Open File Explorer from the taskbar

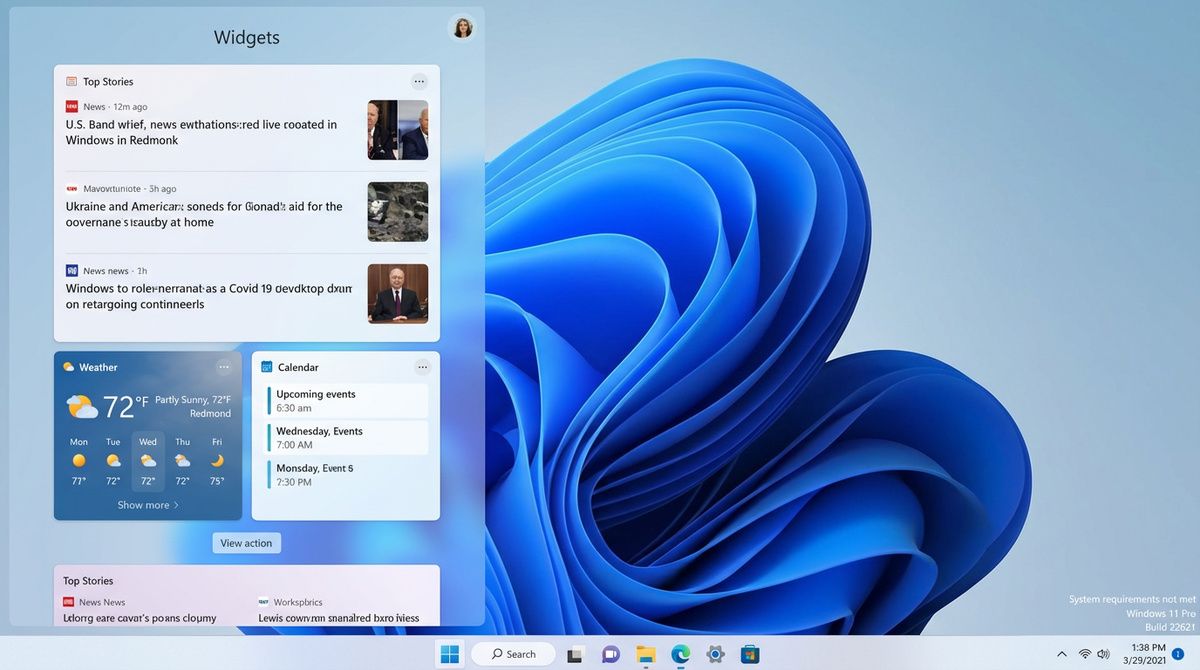click(x=645, y=654)
